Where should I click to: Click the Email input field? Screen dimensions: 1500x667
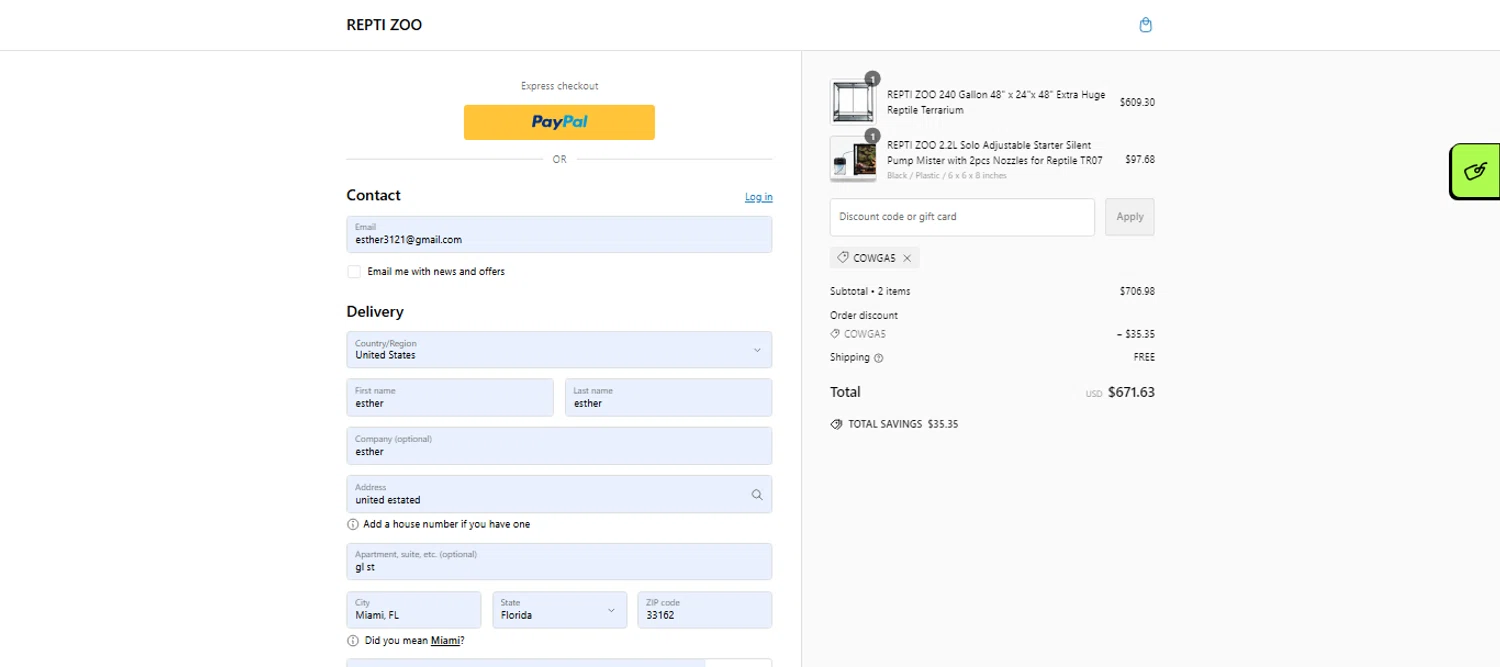point(559,234)
